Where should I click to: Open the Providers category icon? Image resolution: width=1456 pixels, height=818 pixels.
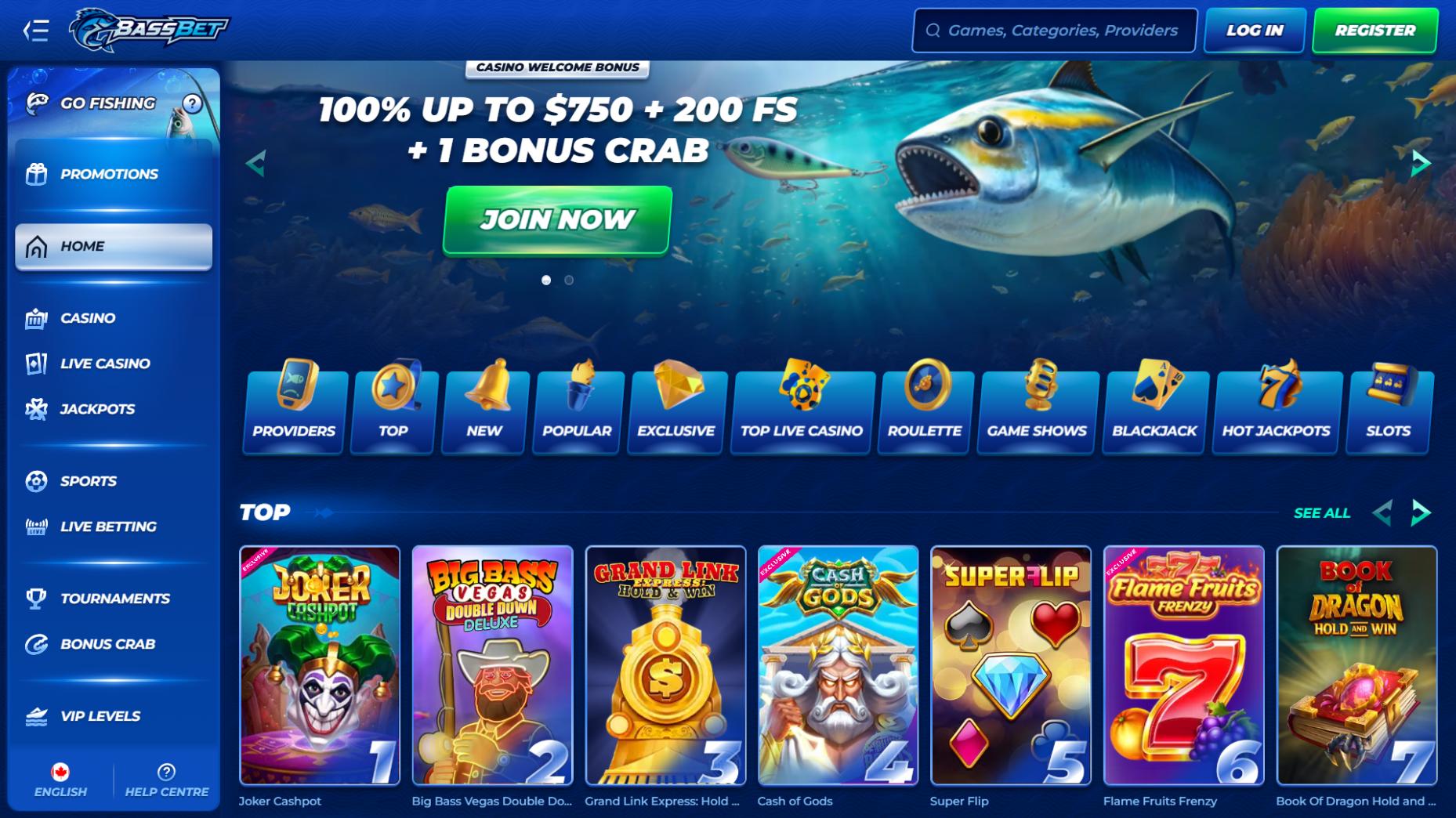click(x=294, y=407)
